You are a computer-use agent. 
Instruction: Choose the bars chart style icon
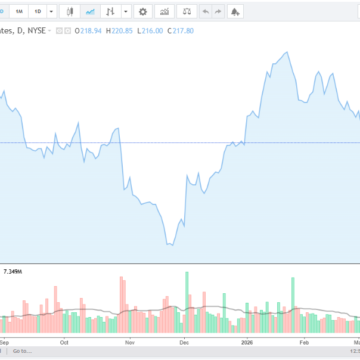110,12
